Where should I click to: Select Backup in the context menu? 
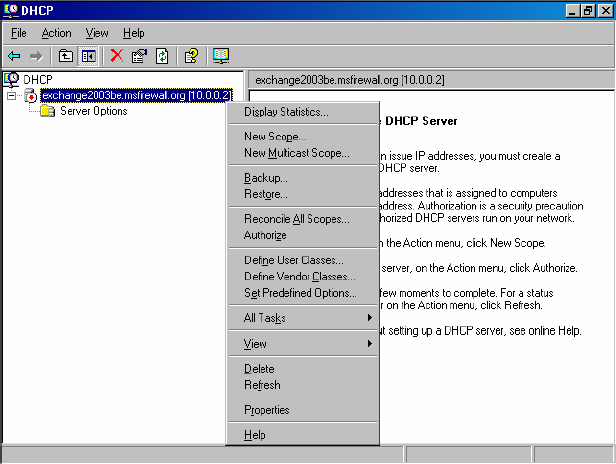tap(303, 178)
